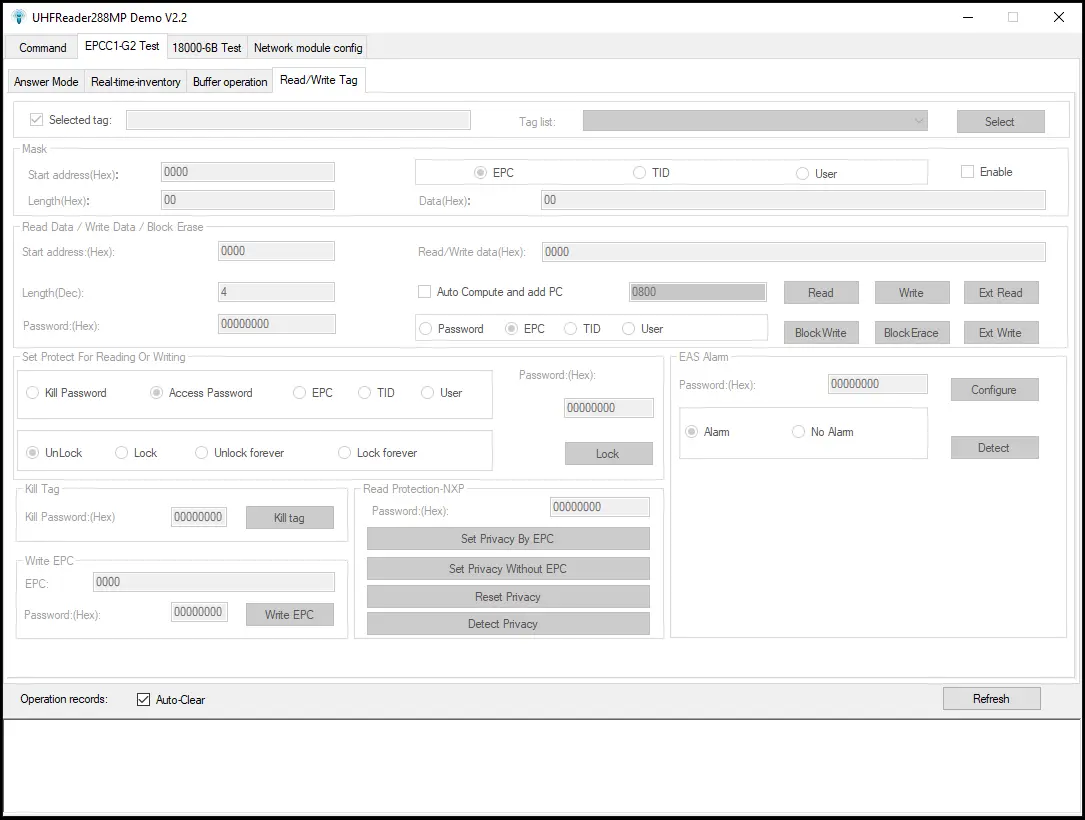The height and width of the screenshot is (820, 1085).
Task: Click Set Privacy By EPC button
Action: (x=507, y=539)
